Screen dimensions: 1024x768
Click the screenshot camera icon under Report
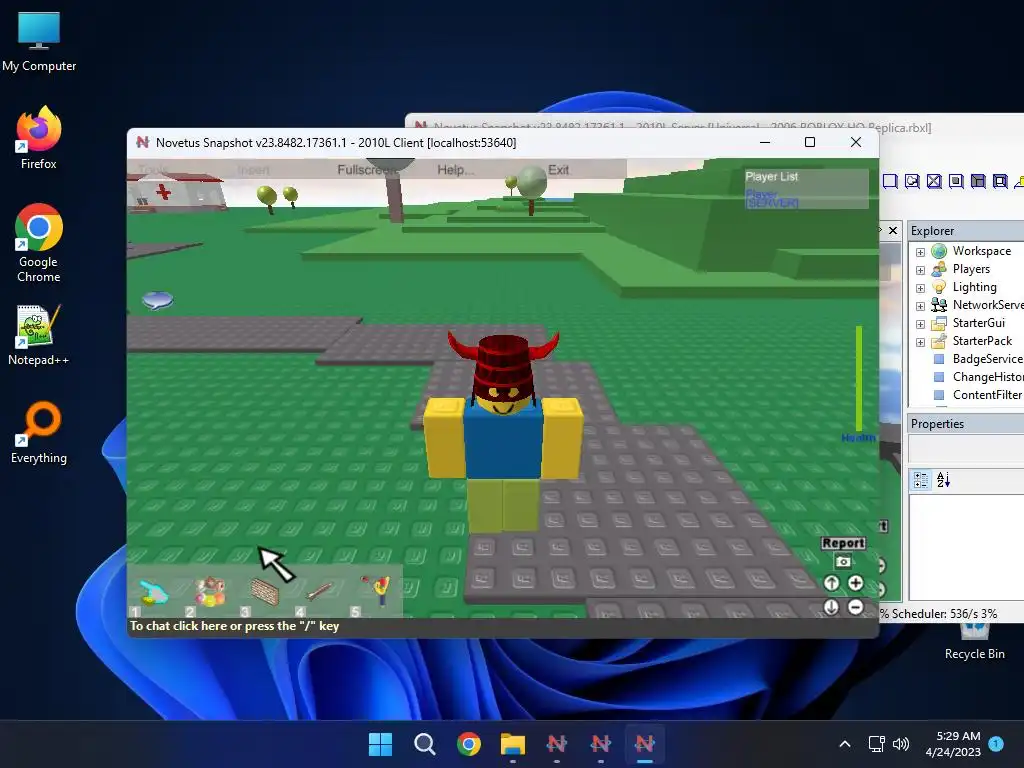point(843,561)
